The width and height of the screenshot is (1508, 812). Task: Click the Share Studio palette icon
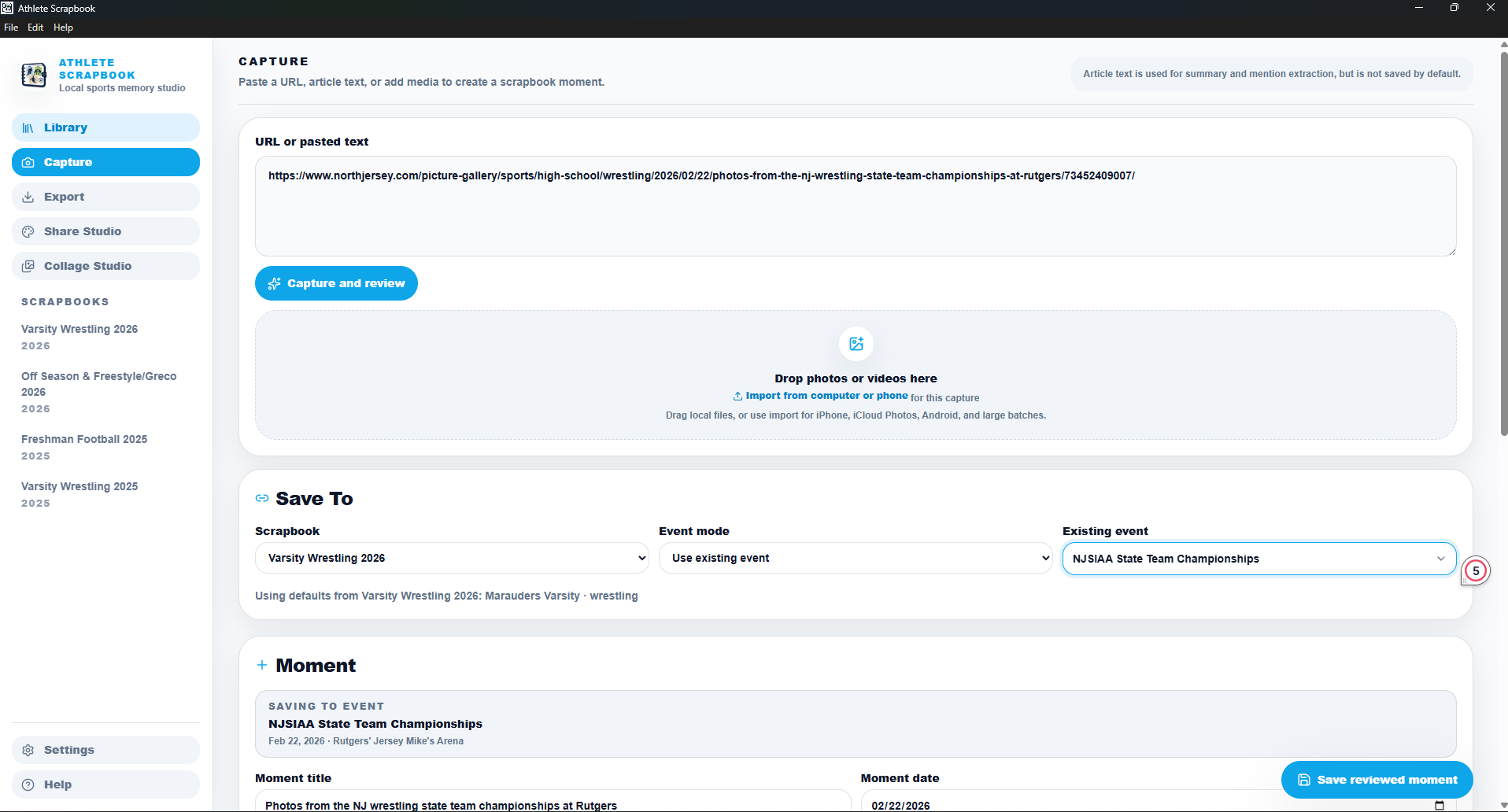tap(28, 231)
